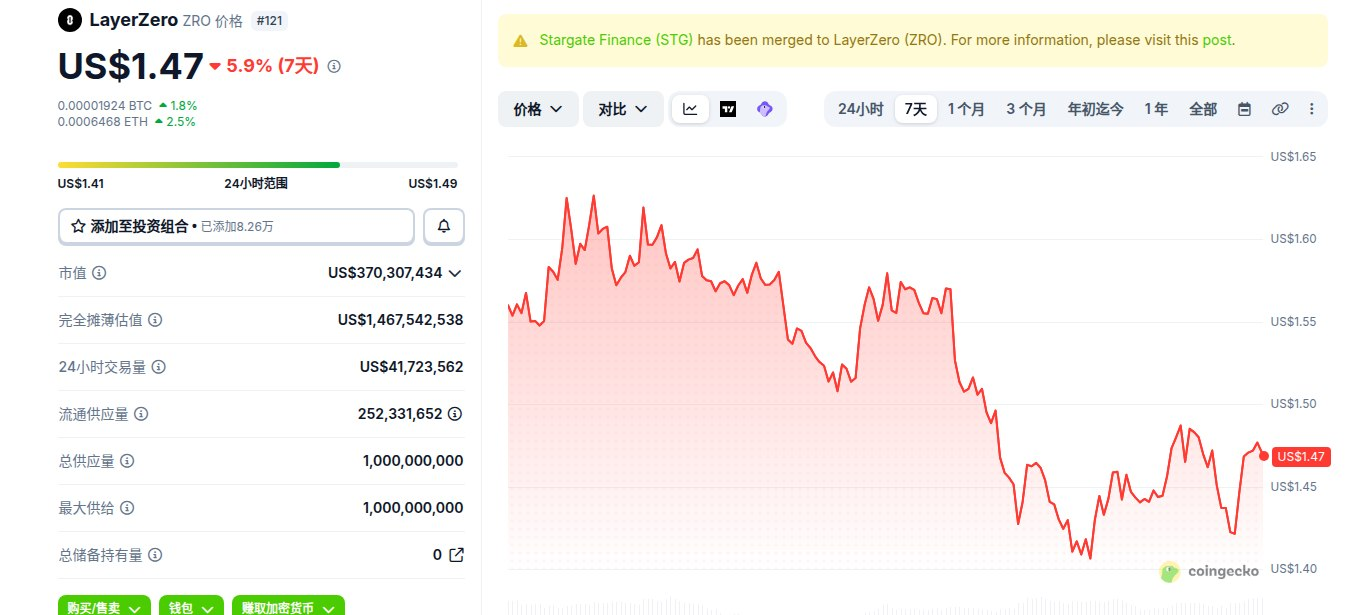Select the 全部 time range tab
The width and height of the screenshot is (1360, 615).
pyautogui.click(x=1203, y=109)
